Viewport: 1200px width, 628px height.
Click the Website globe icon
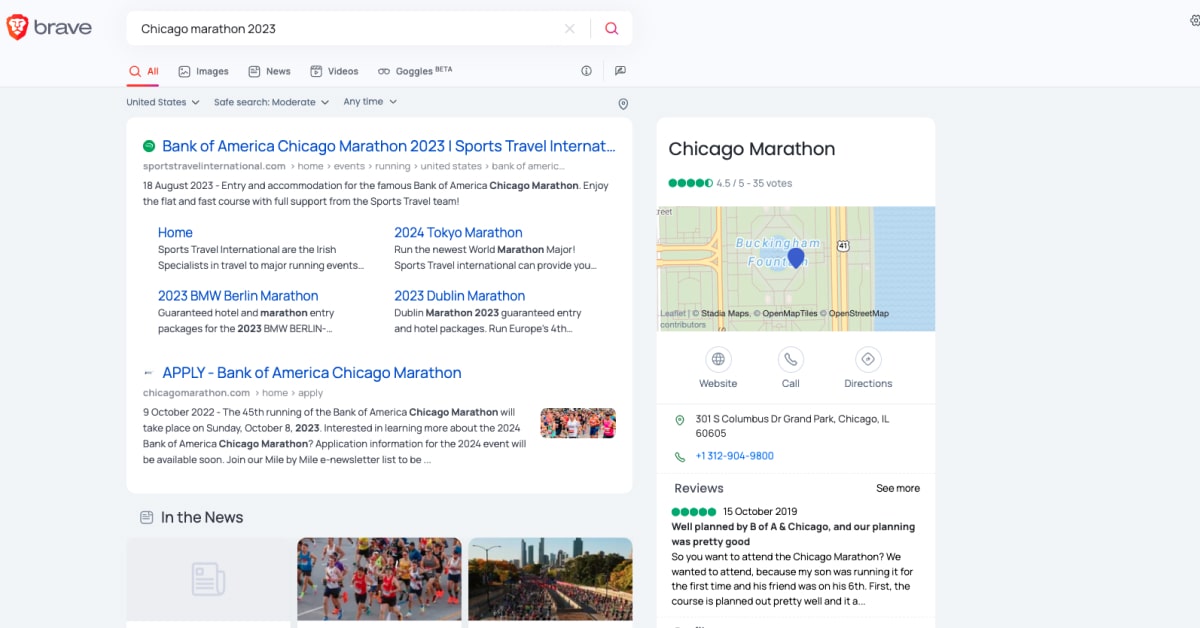coord(718,360)
